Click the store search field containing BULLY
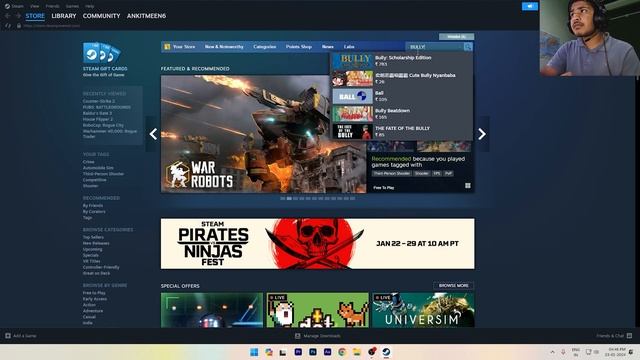This screenshot has height=360, width=640. coord(434,47)
